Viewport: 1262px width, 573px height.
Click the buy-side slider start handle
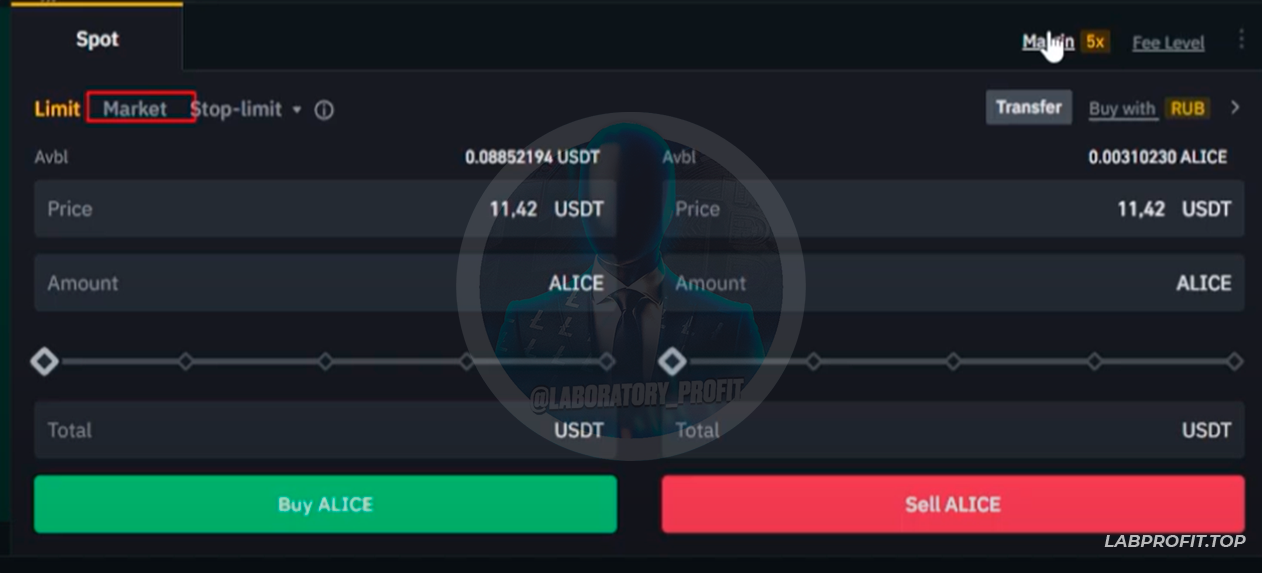44,361
